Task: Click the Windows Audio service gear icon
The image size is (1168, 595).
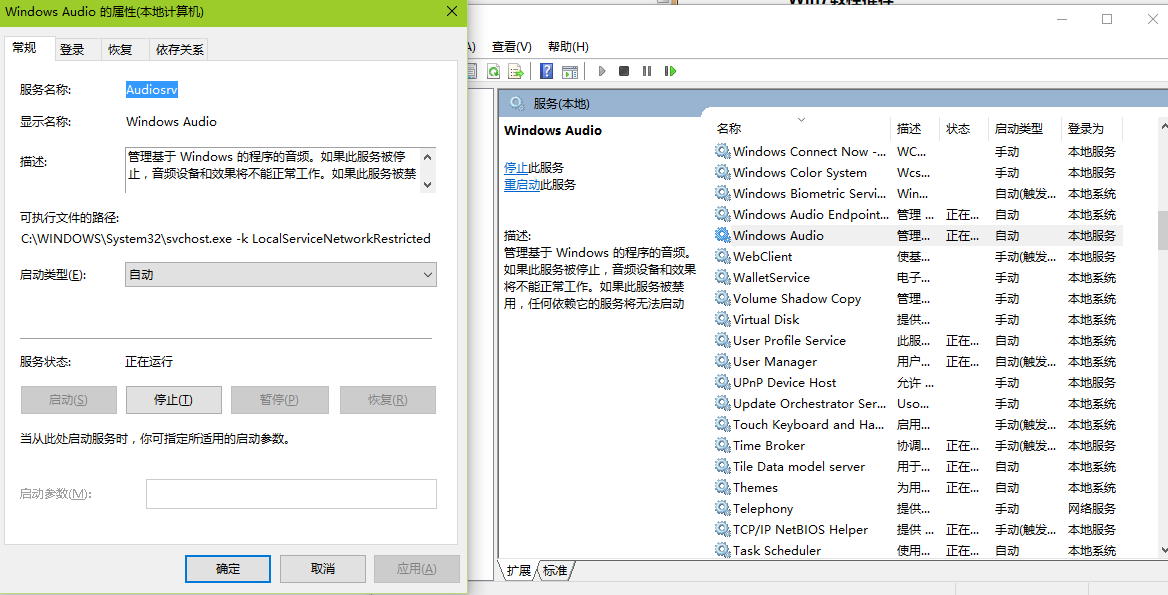Action: [722, 235]
